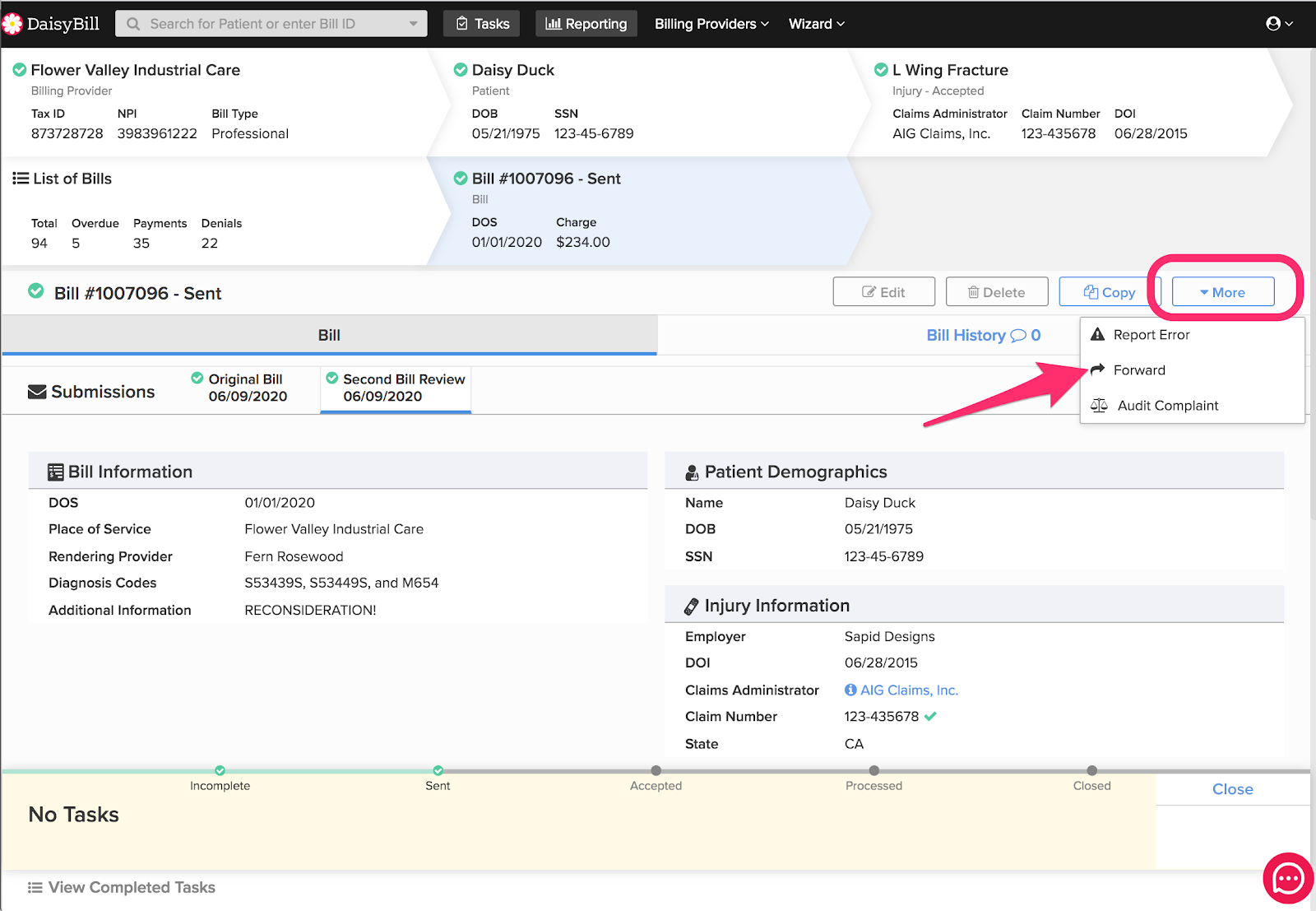Click the Forward arrow icon in menu
The image size is (1316, 911).
pos(1097,370)
